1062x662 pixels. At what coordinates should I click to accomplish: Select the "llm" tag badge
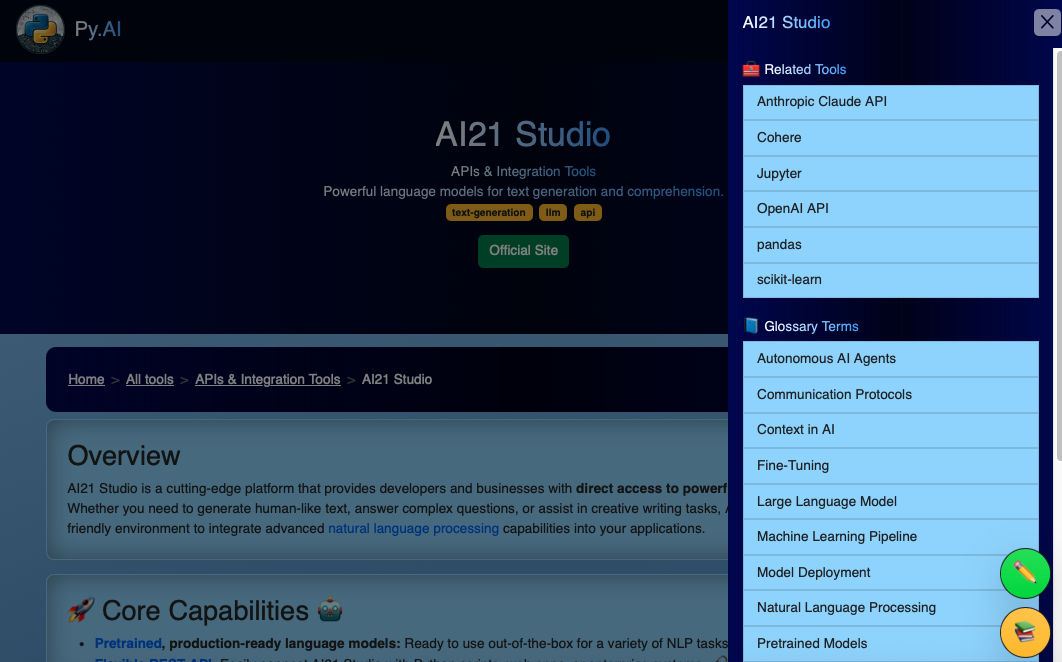click(553, 212)
